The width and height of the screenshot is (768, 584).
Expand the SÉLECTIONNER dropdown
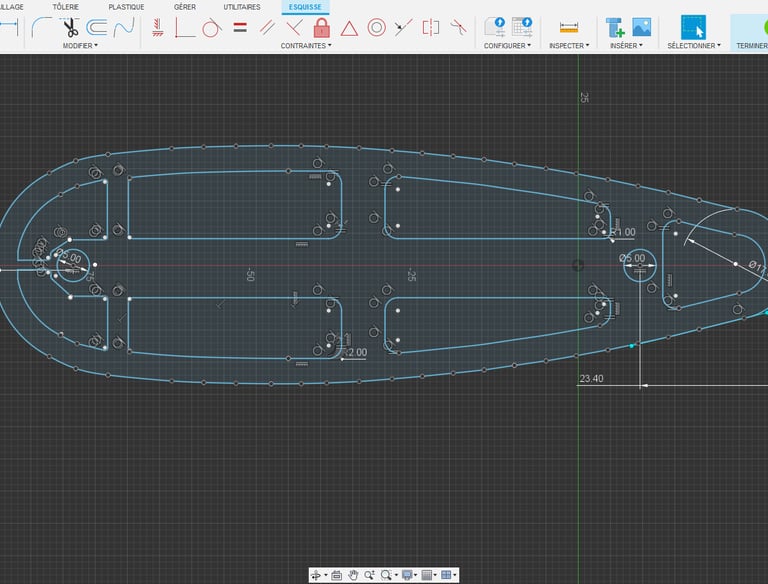pos(694,46)
